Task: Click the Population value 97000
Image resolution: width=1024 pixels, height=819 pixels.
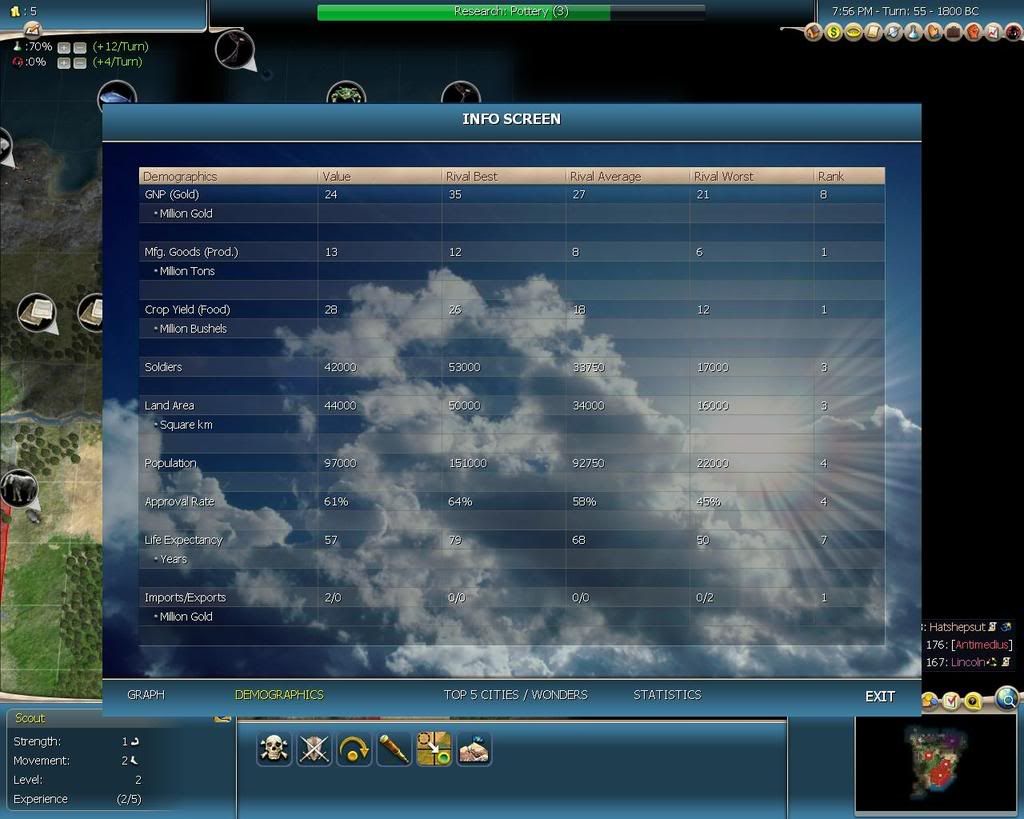Action: (x=340, y=463)
